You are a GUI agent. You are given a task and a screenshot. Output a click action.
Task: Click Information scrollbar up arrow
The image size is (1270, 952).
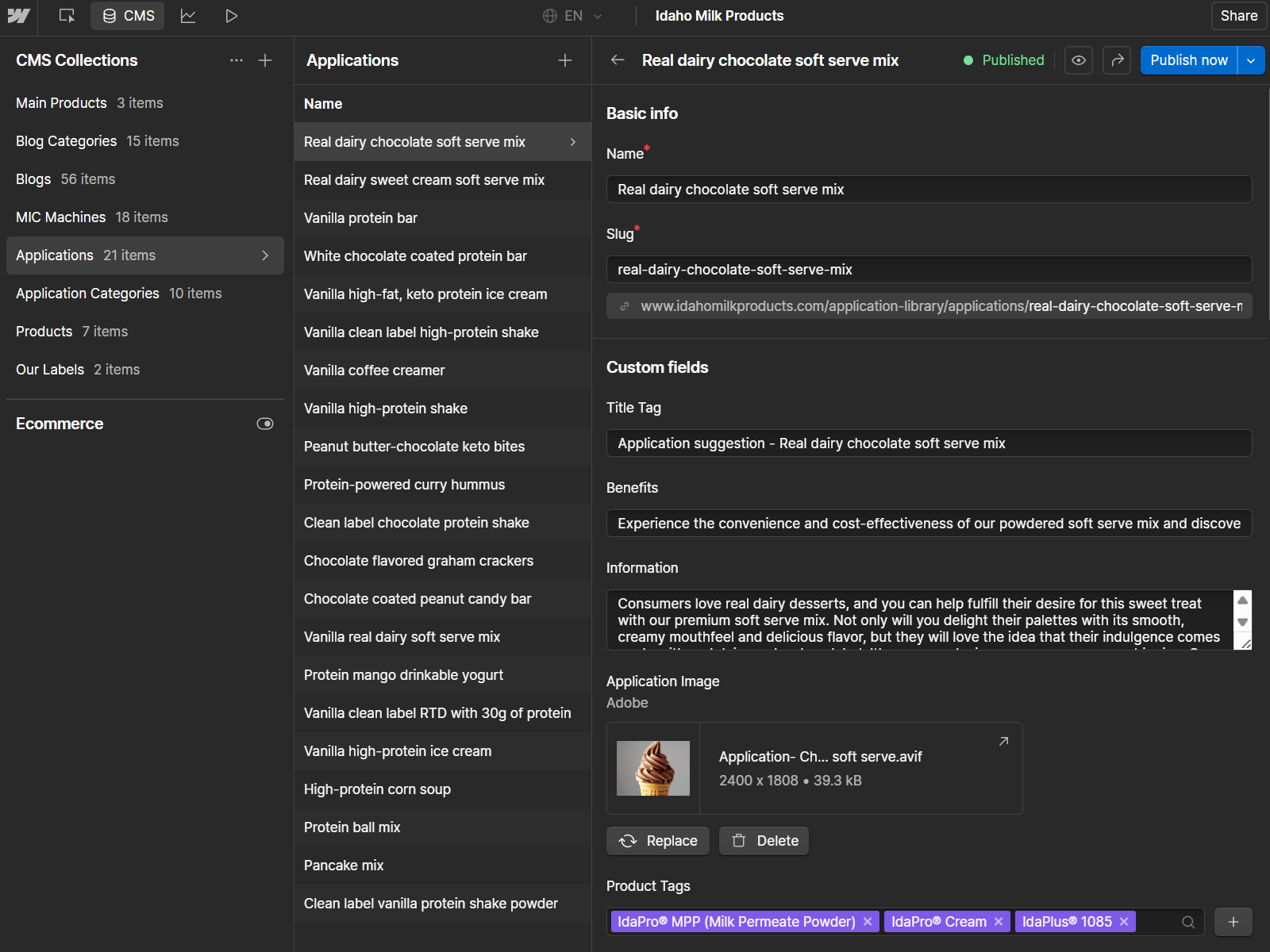coord(1243,601)
